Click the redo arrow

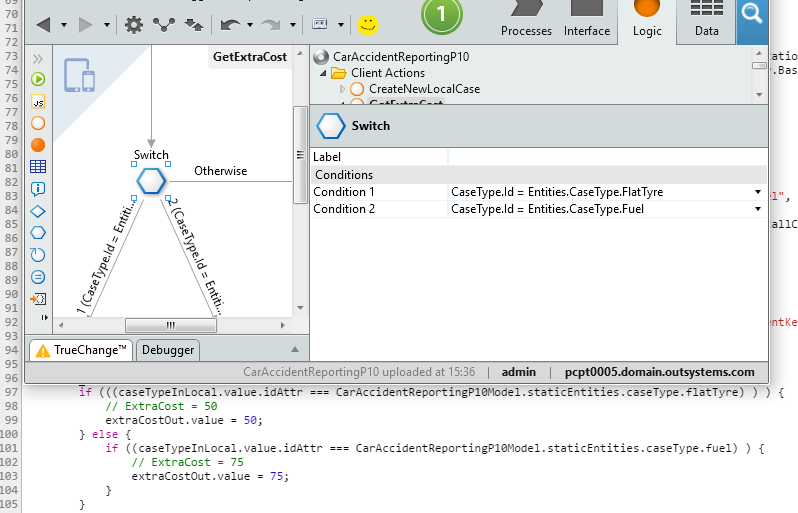tap(271, 24)
